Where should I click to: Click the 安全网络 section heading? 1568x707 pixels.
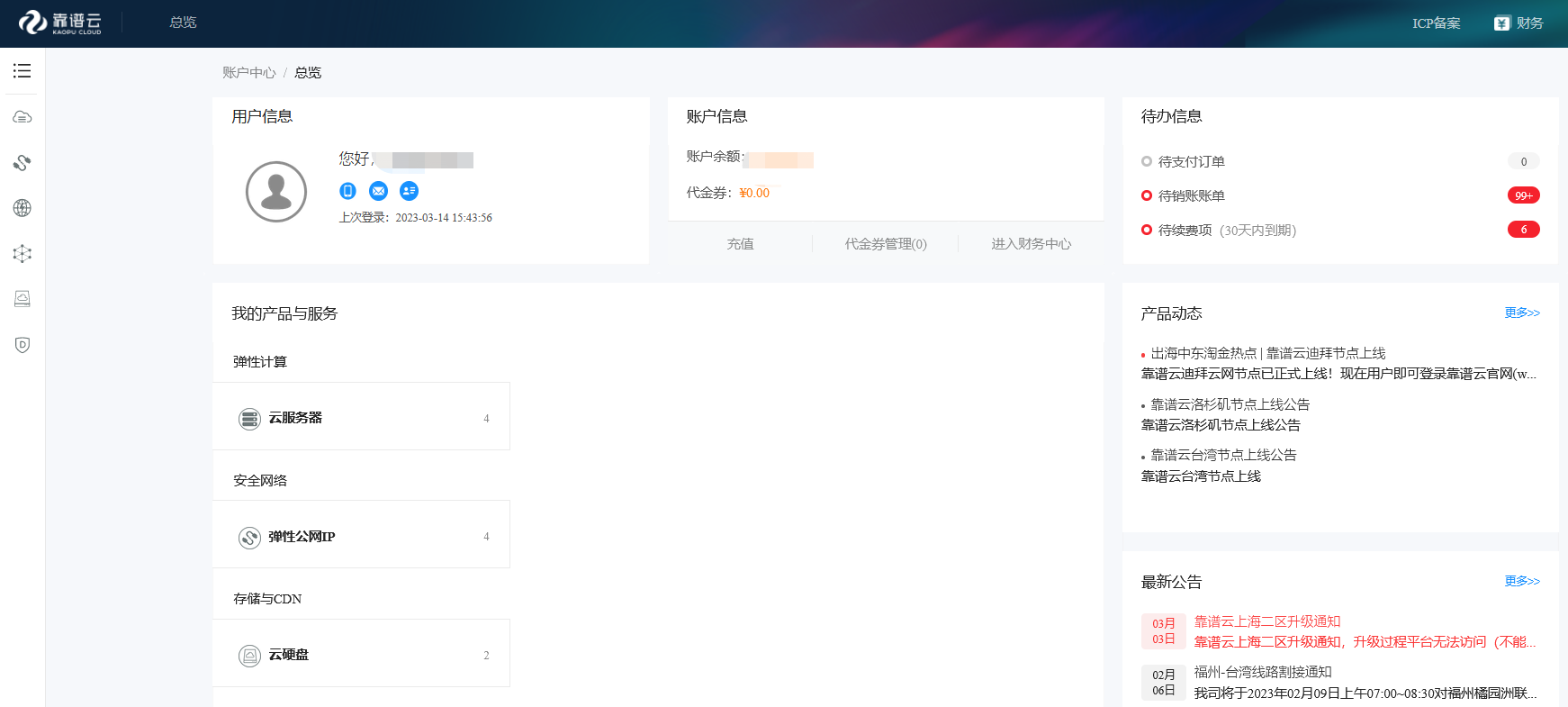259,481
